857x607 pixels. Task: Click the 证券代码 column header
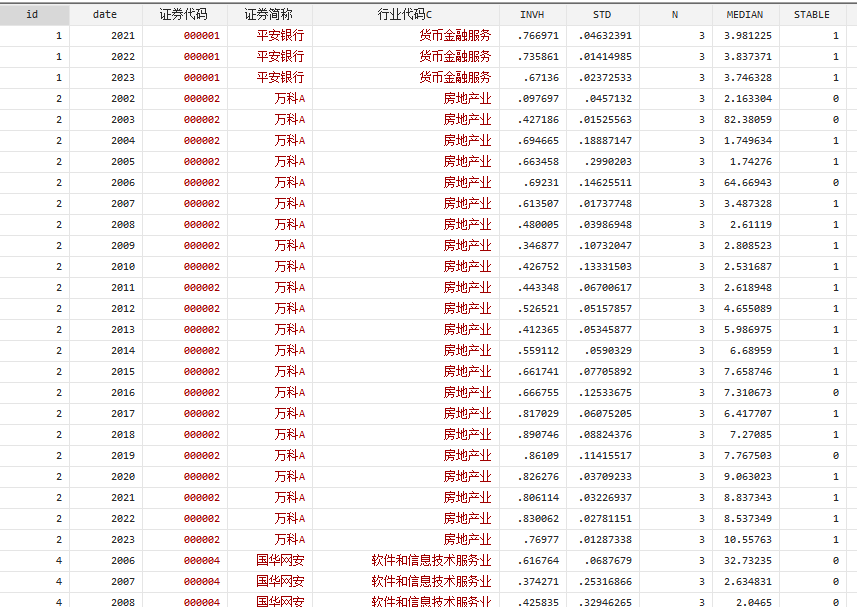184,15
